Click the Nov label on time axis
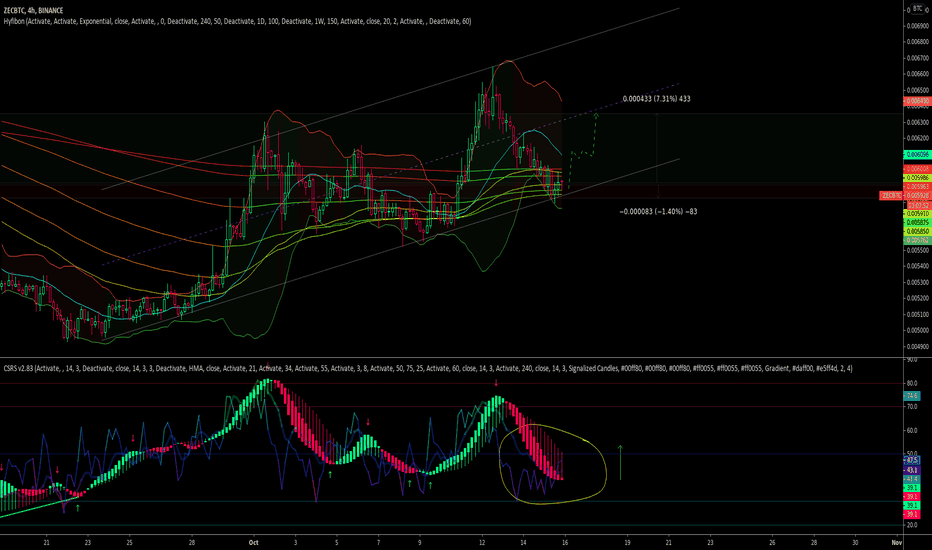The height and width of the screenshot is (550, 932). click(896, 542)
